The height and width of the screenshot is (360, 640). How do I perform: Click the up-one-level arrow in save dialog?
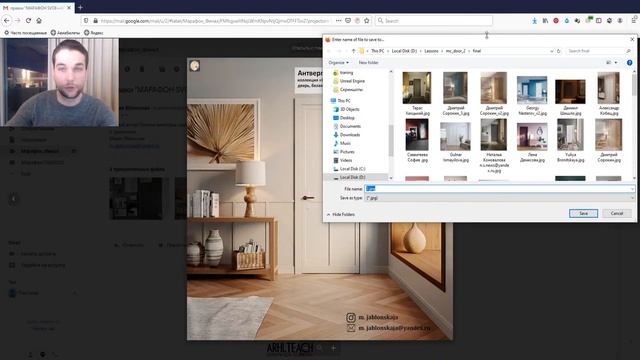coord(353,51)
